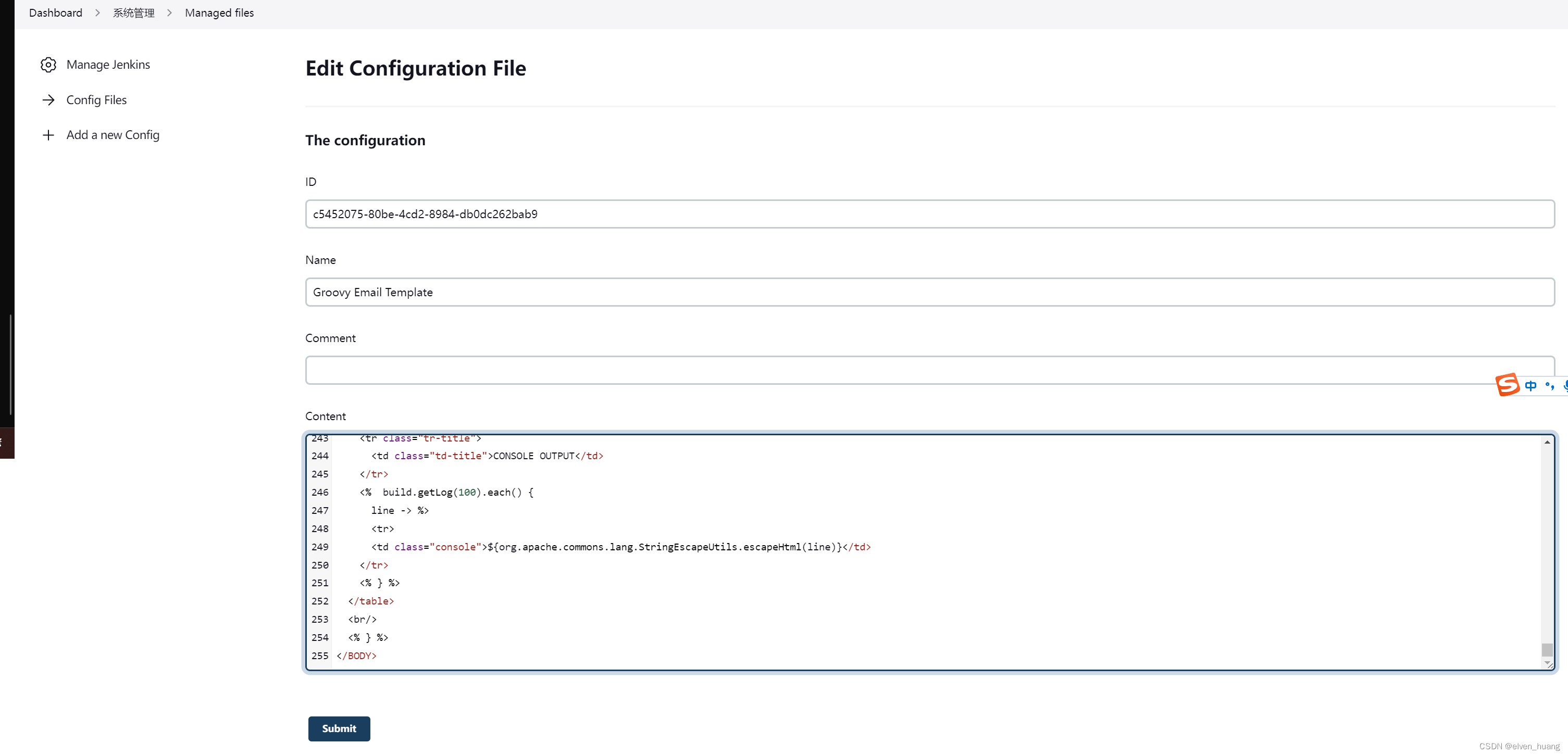Viewport: 1568px width, 756px height.
Task: Click the plus icon for Add a new Config
Action: click(x=48, y=135)
